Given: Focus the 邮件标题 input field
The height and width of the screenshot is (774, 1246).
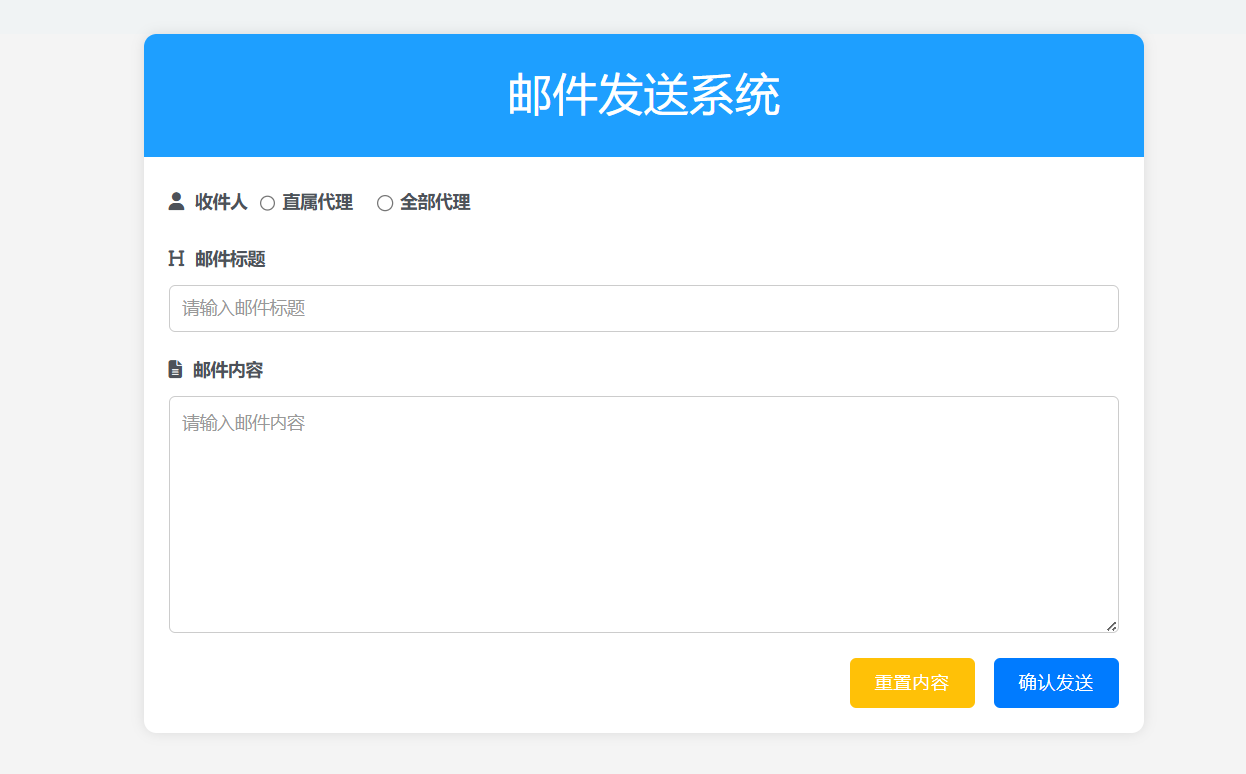Looking at the screenshot, I should click(x=643, y=308).
